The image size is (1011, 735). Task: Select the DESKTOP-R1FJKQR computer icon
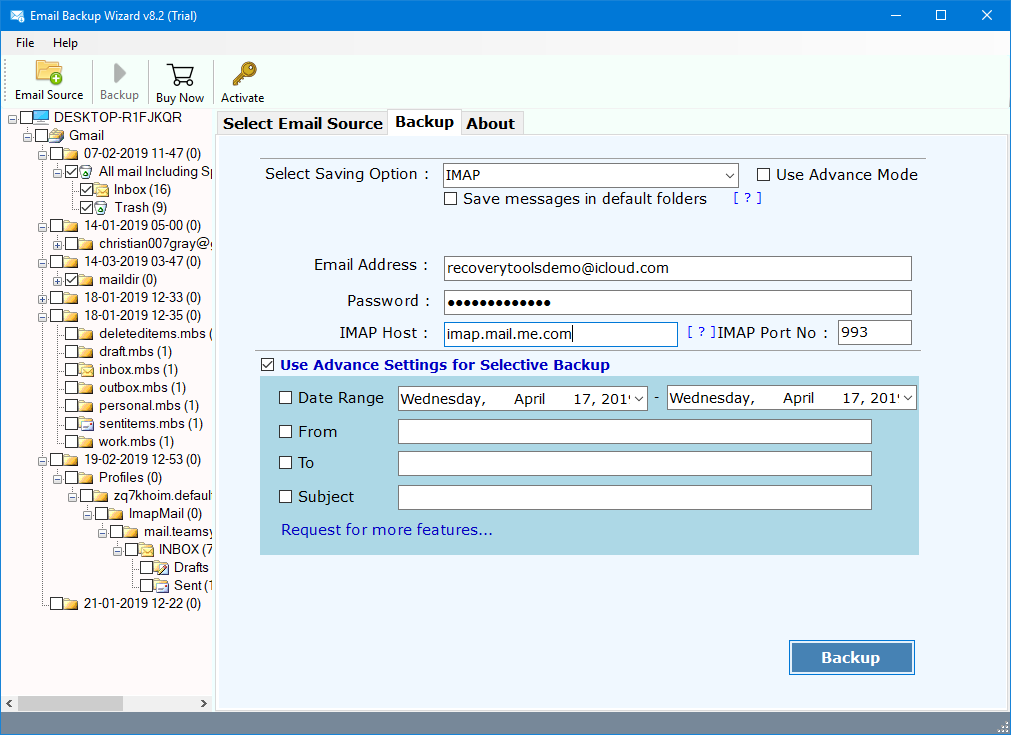(x=41, y=117)
